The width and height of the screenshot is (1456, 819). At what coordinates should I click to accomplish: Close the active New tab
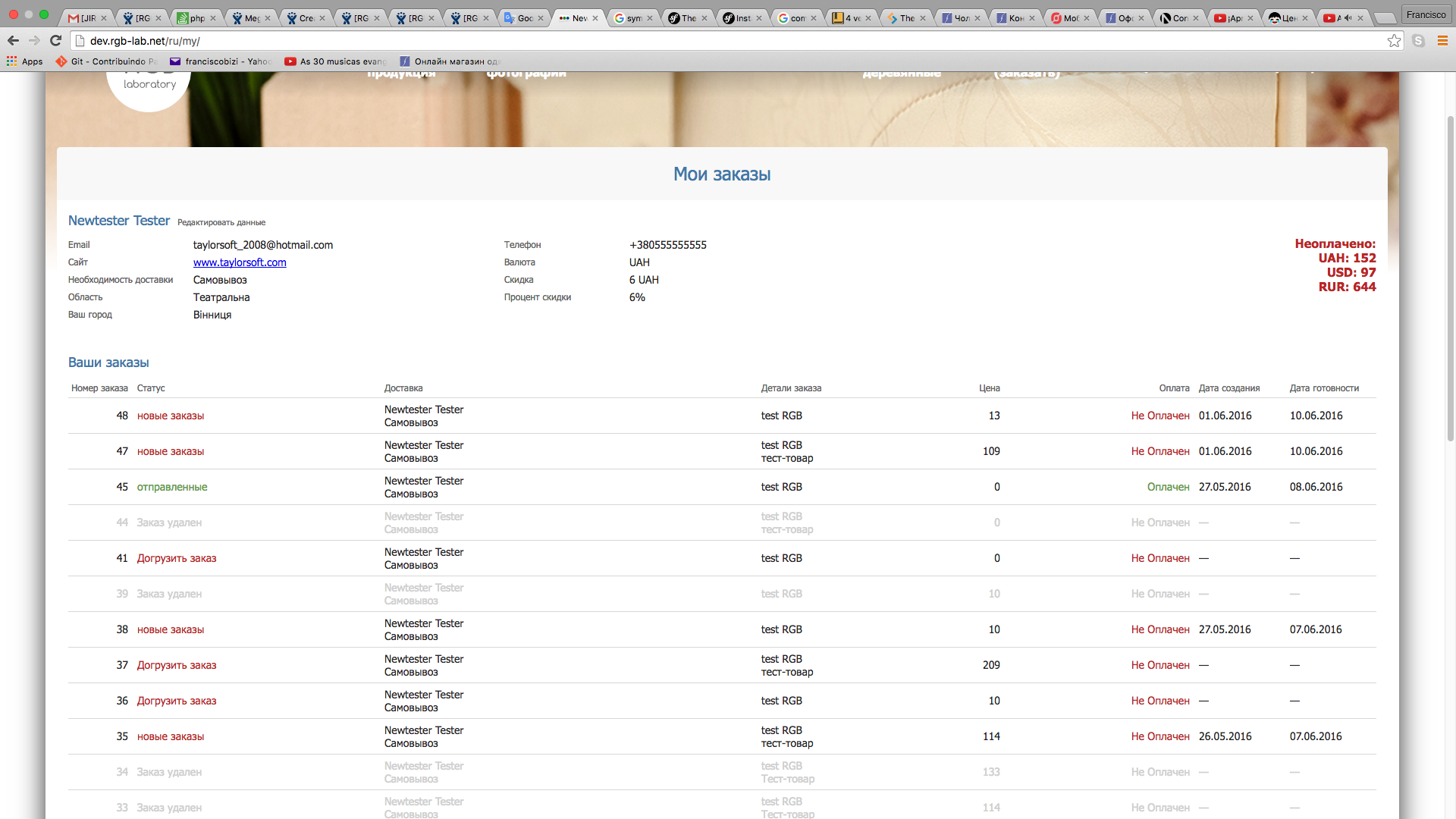[595, 18]
